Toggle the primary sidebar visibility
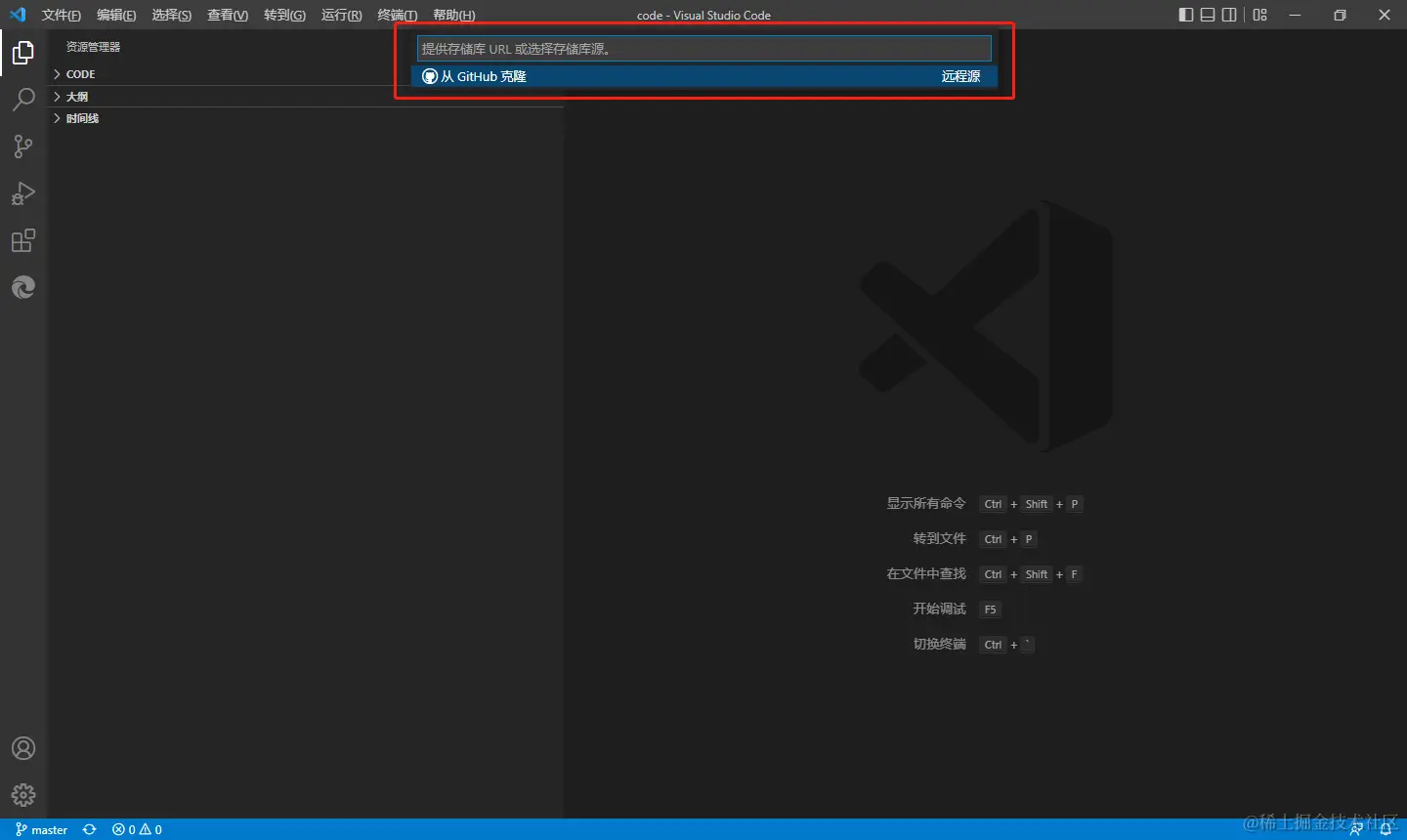The height and width of the screenshot is (840, 1407). [1185, 15]
